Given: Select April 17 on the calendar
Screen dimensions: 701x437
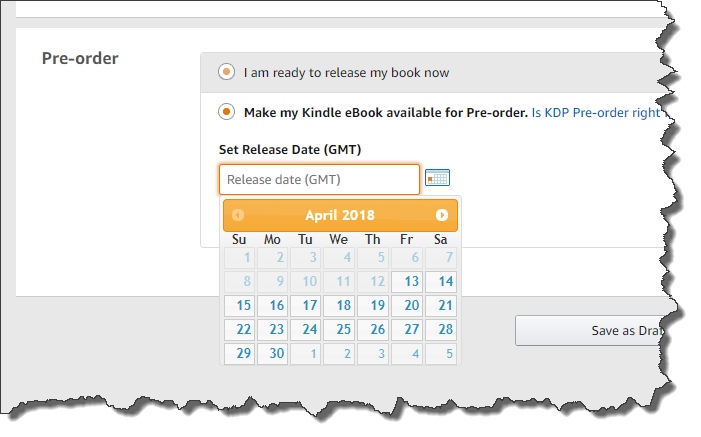Looking at the screenshot, I should pyautogui.click(x=305, y=305).
